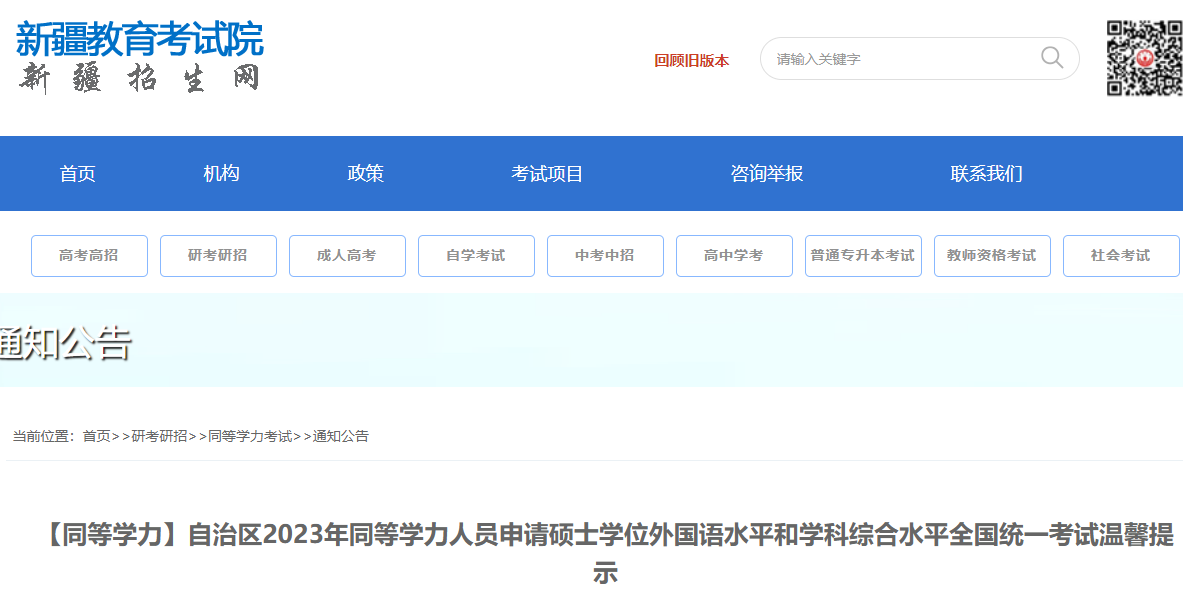This screenshot has height=596, width=1183.
Task: Click the 新疆教育考试院 site logo
Action: tap(140, 39)
